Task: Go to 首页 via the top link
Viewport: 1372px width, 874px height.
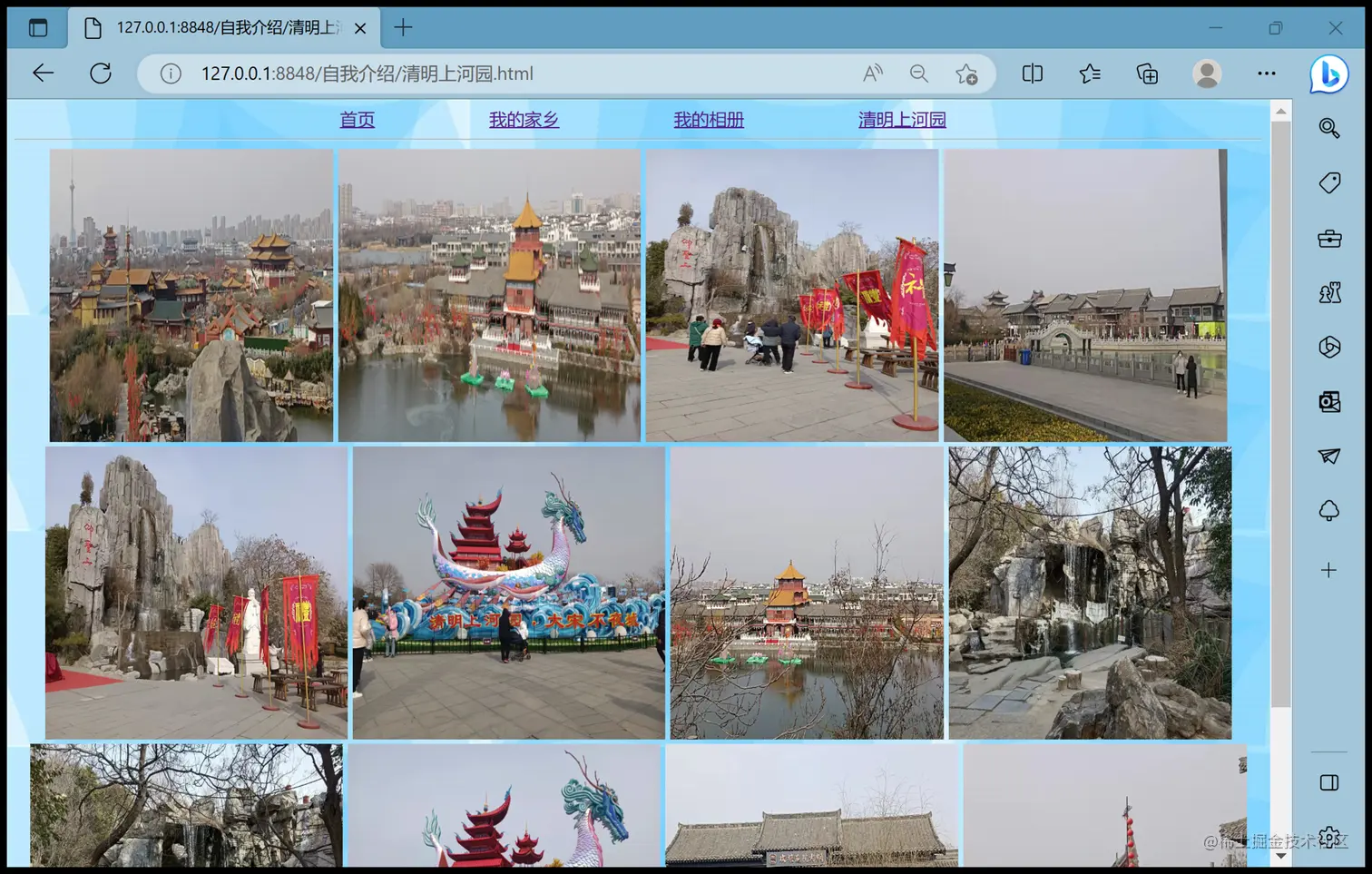Action: pos(356,119)
